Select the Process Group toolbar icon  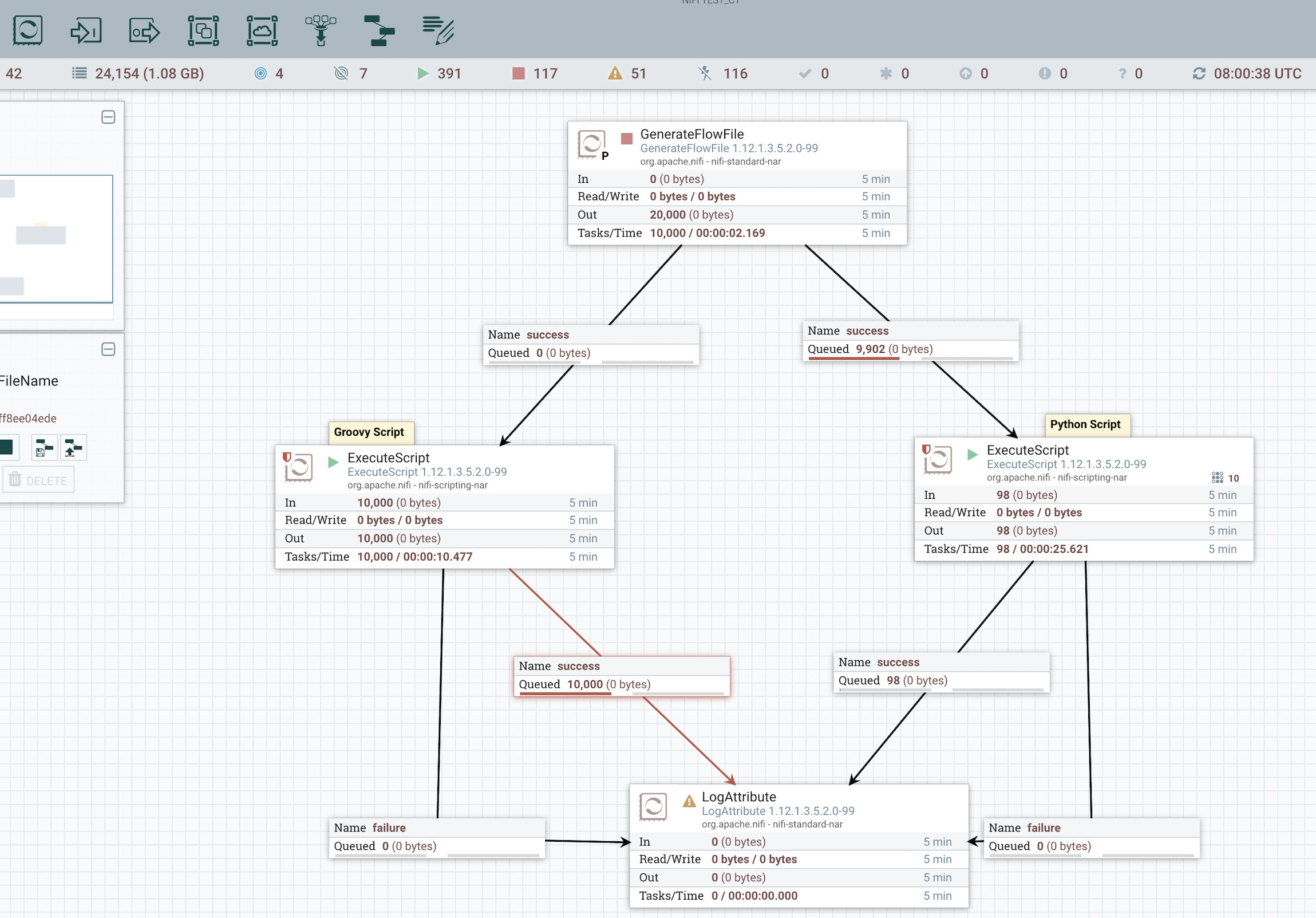click(x=203, y=30)
